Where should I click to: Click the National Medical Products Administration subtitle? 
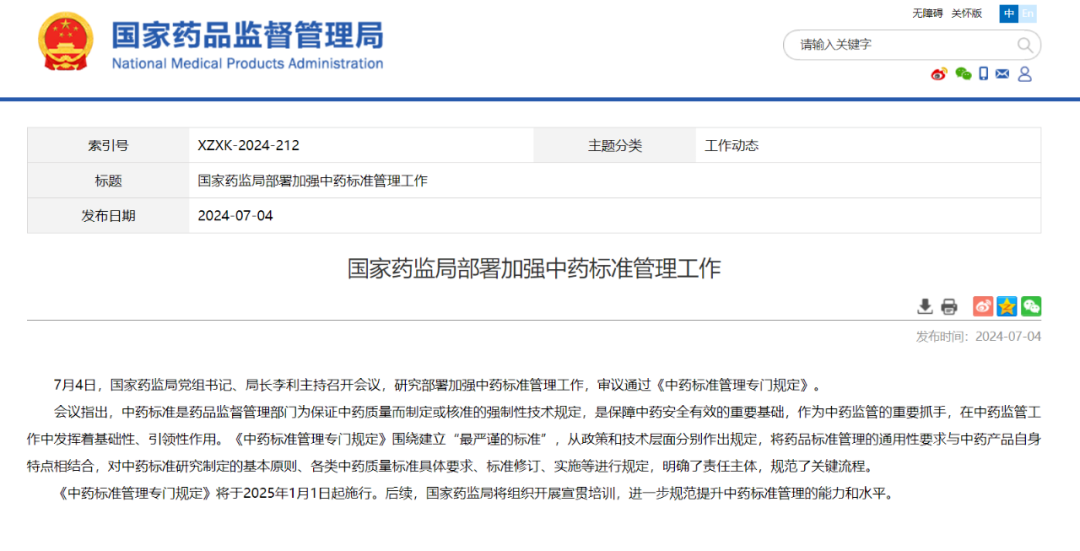[247, 63]
